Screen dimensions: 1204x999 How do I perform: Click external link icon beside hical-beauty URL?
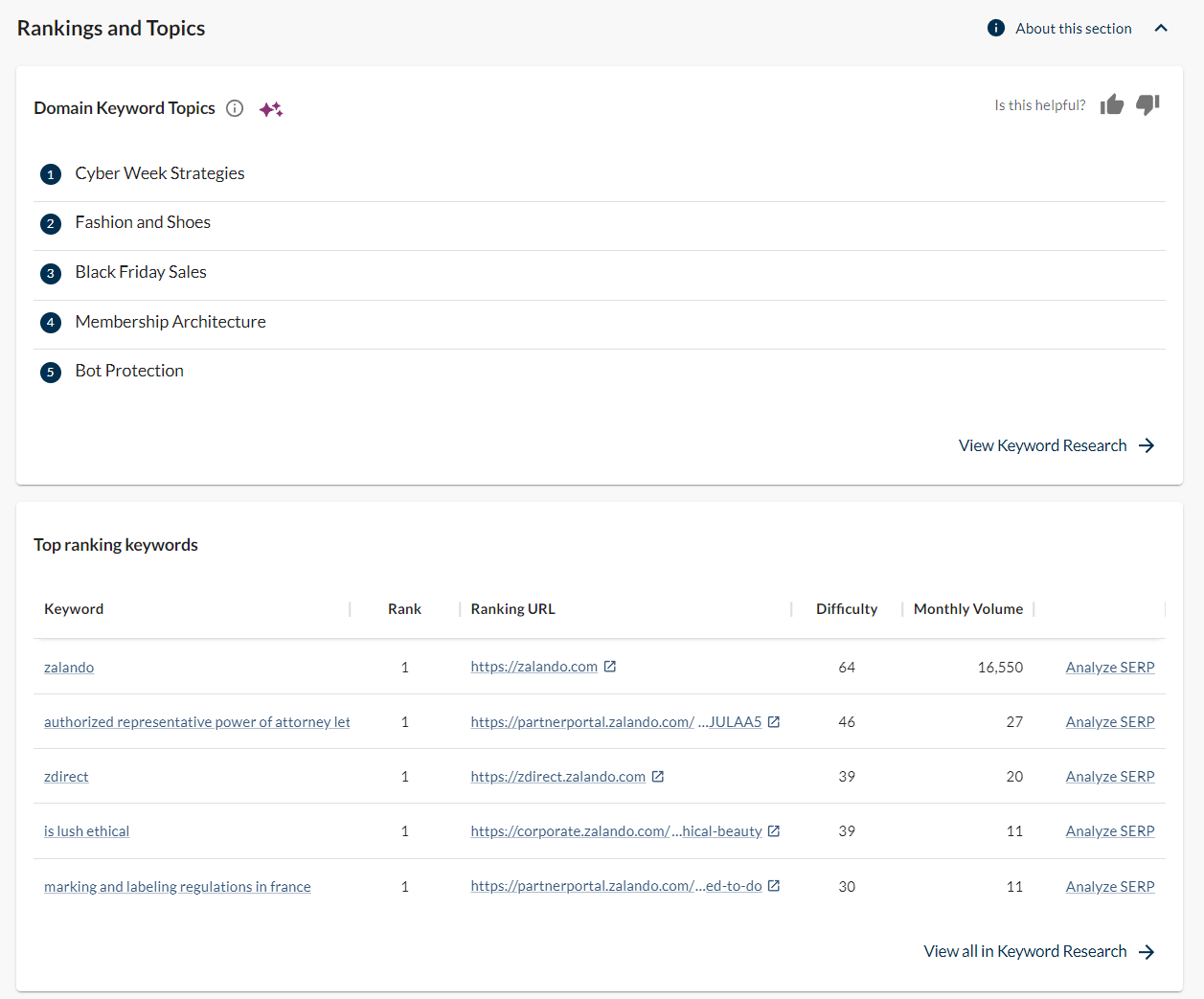click(x=774, y=831)
